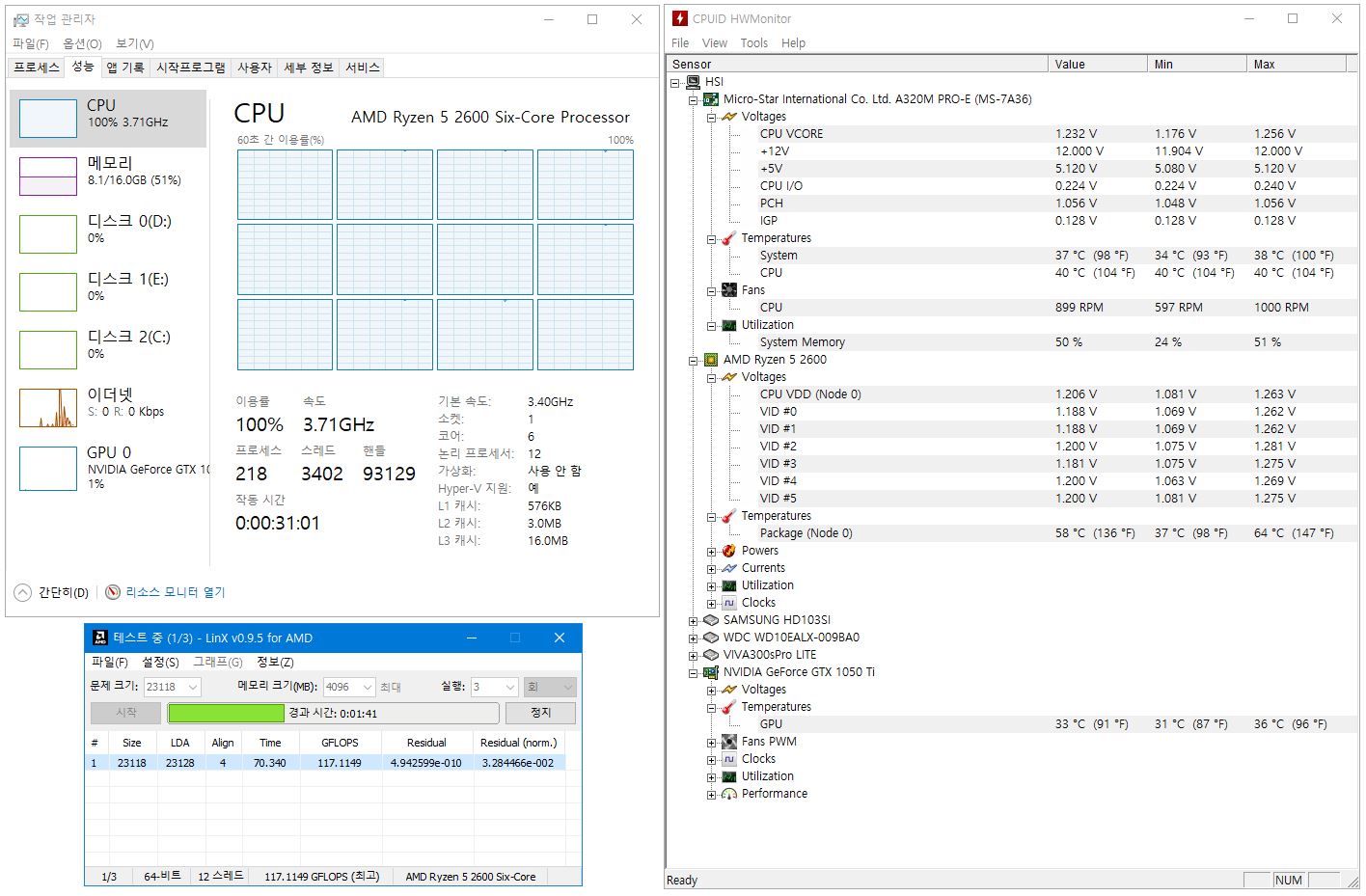The height and width of the screenshot is (896, 1366).
Task: Open the File menu in HWMonitor
Action: tap(680, 43)
